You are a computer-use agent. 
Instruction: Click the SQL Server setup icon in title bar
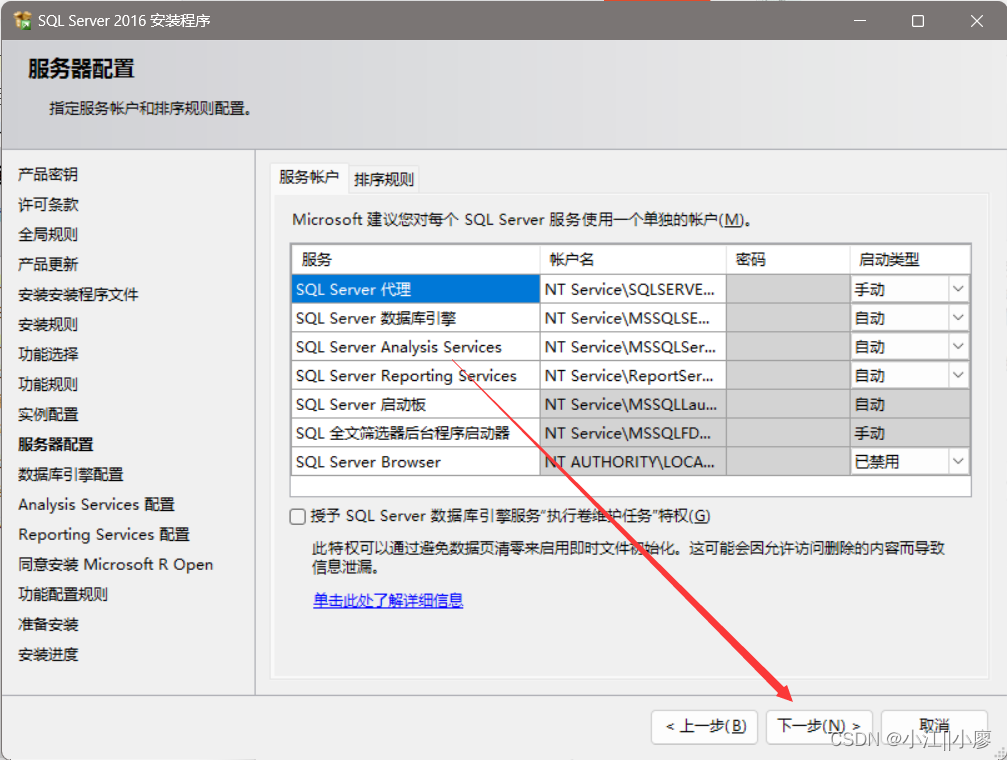point(20,20)
